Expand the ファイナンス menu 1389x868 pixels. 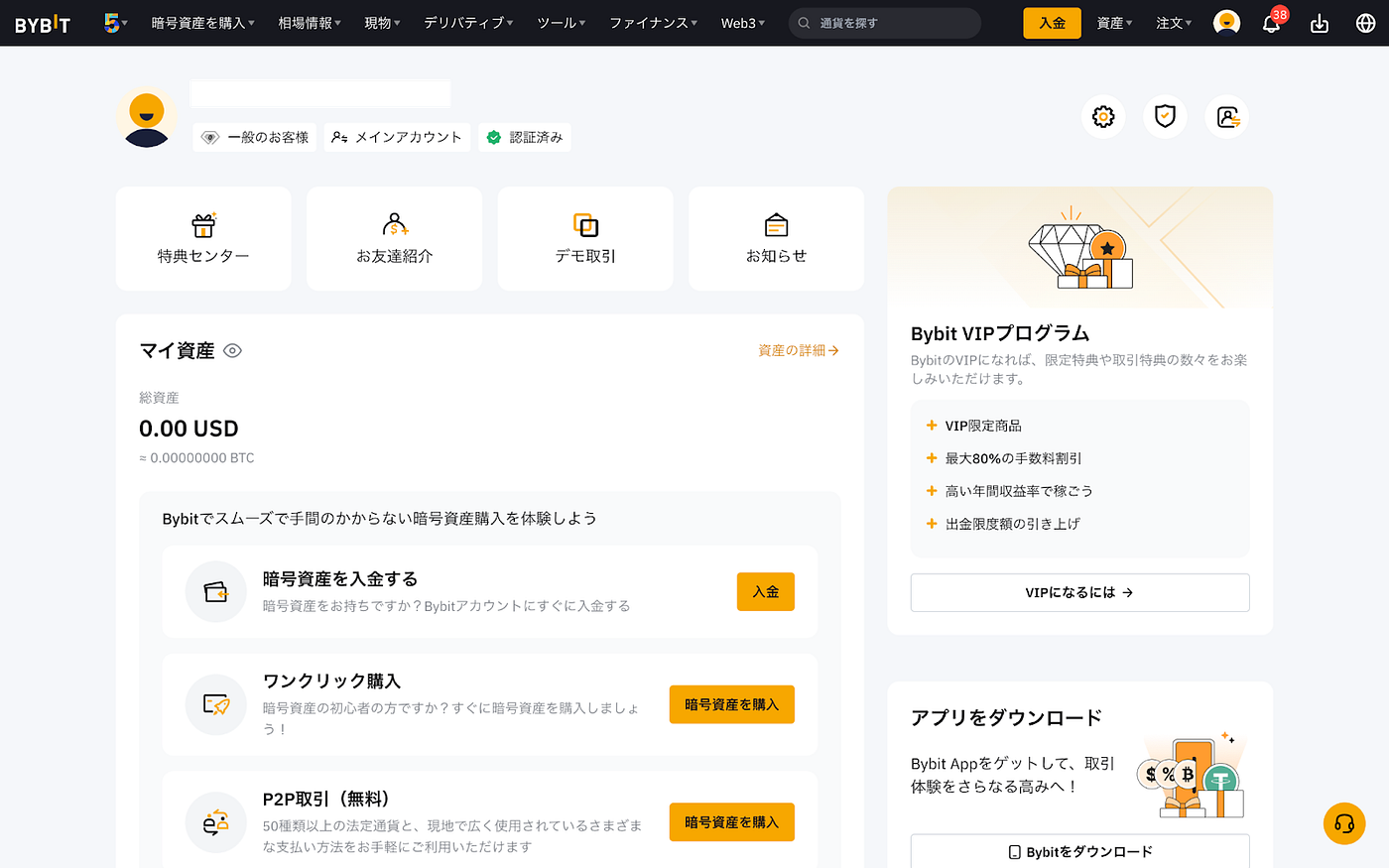pyautogui.click(x=653, y=23)
